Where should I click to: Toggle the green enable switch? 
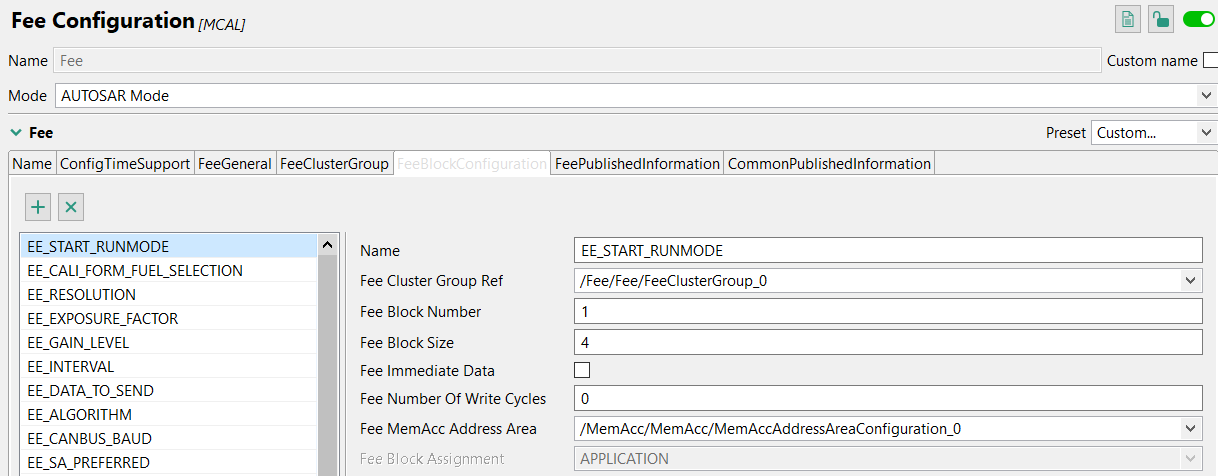[x=1198, y=19]
